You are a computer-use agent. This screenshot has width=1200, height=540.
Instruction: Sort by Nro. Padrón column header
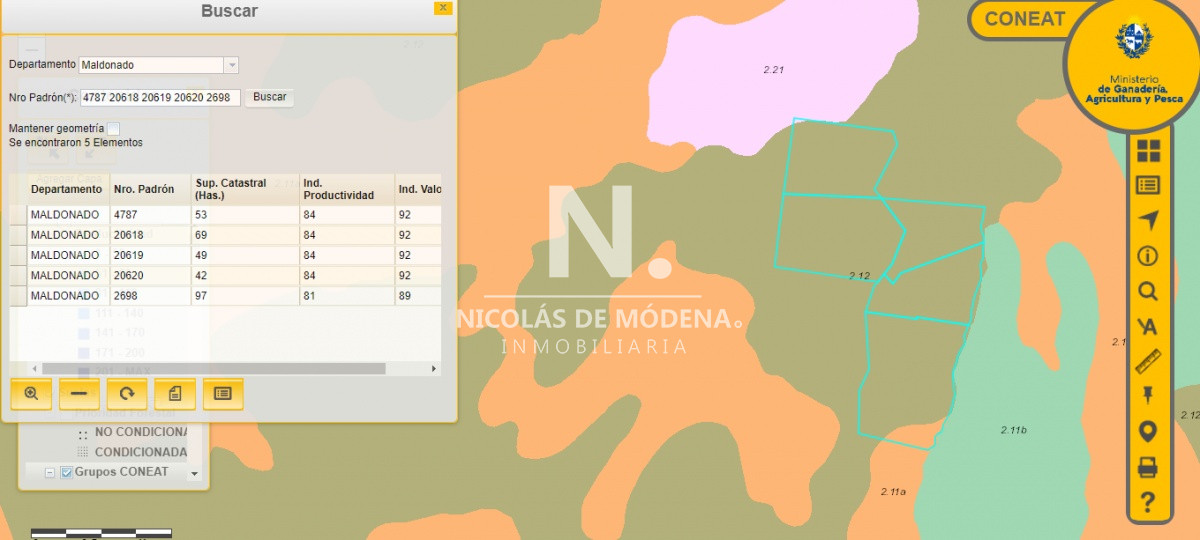coord(150,189)
